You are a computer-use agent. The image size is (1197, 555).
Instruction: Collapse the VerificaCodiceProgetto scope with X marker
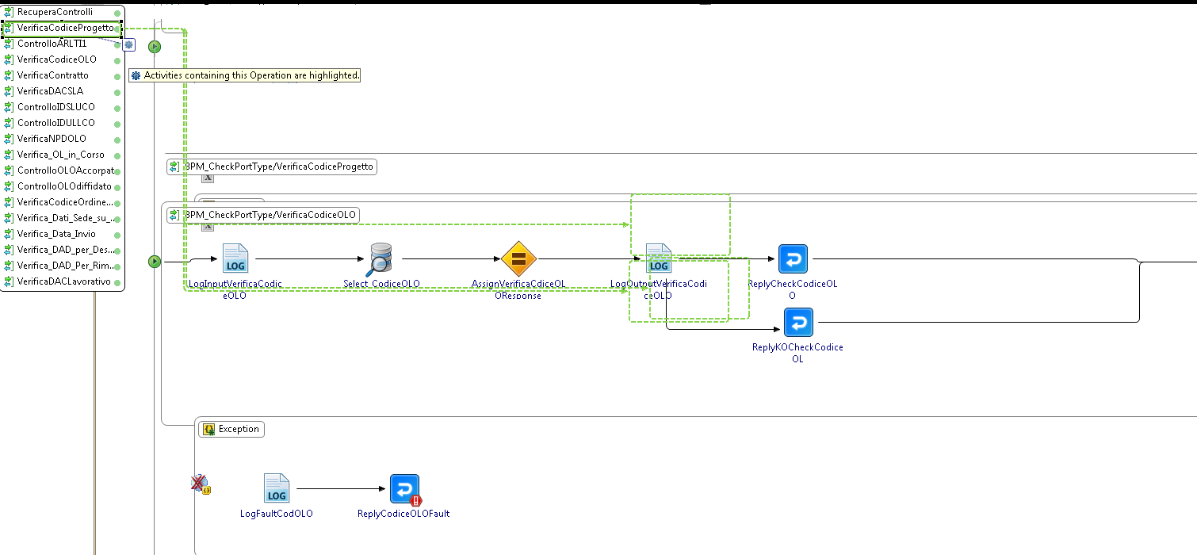(208, 177)
